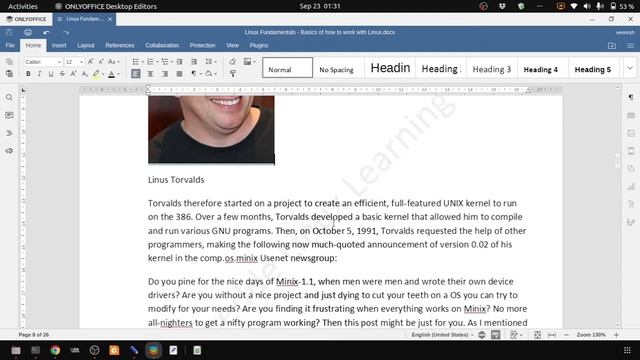Apply the No Spacing style
This screenshot has width=640, height=360.
click(338, 68)
